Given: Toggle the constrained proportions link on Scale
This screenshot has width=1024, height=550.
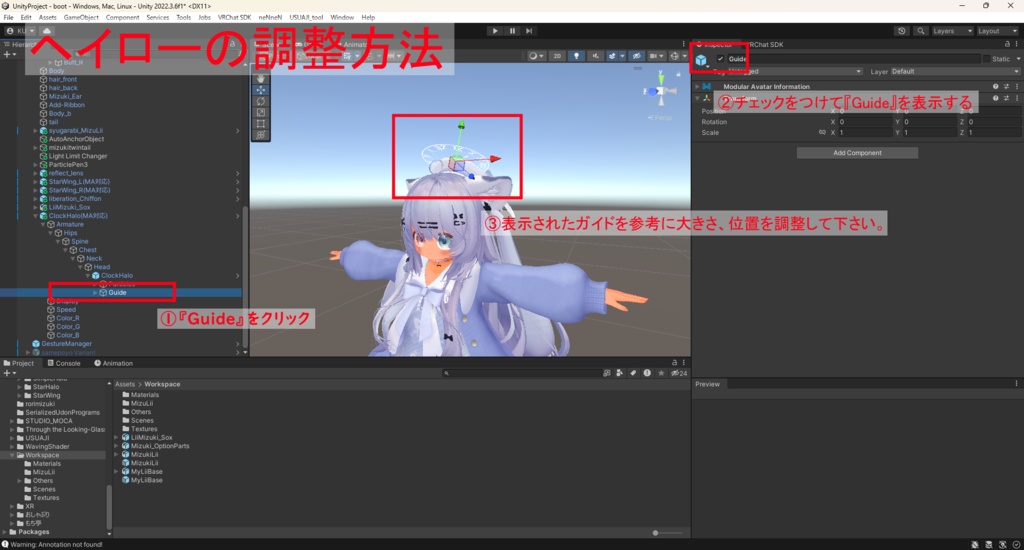Looking at the screenshot, I should [822, 133].
